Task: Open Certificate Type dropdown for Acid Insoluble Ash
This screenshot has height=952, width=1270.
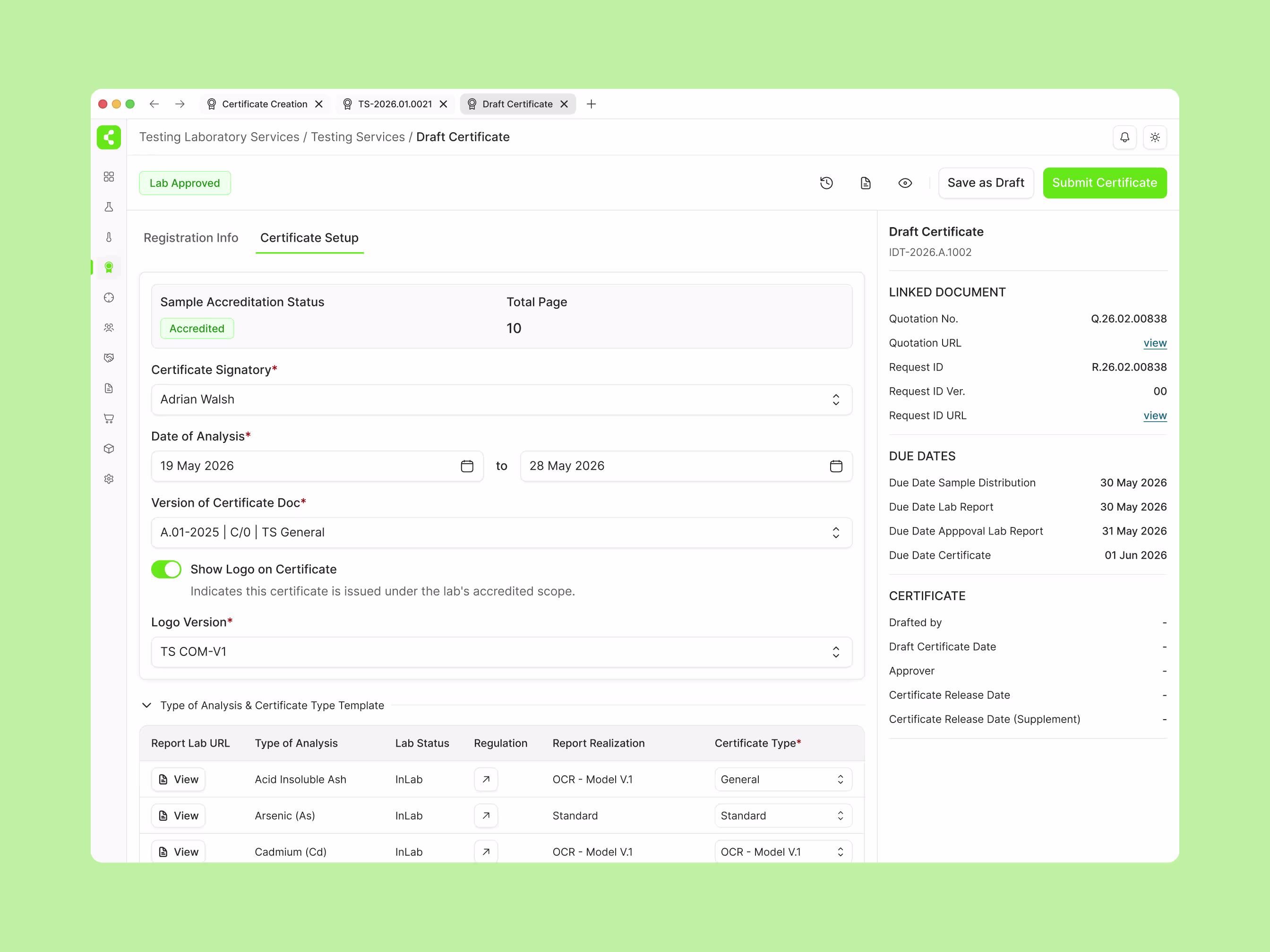Action: 783,779
